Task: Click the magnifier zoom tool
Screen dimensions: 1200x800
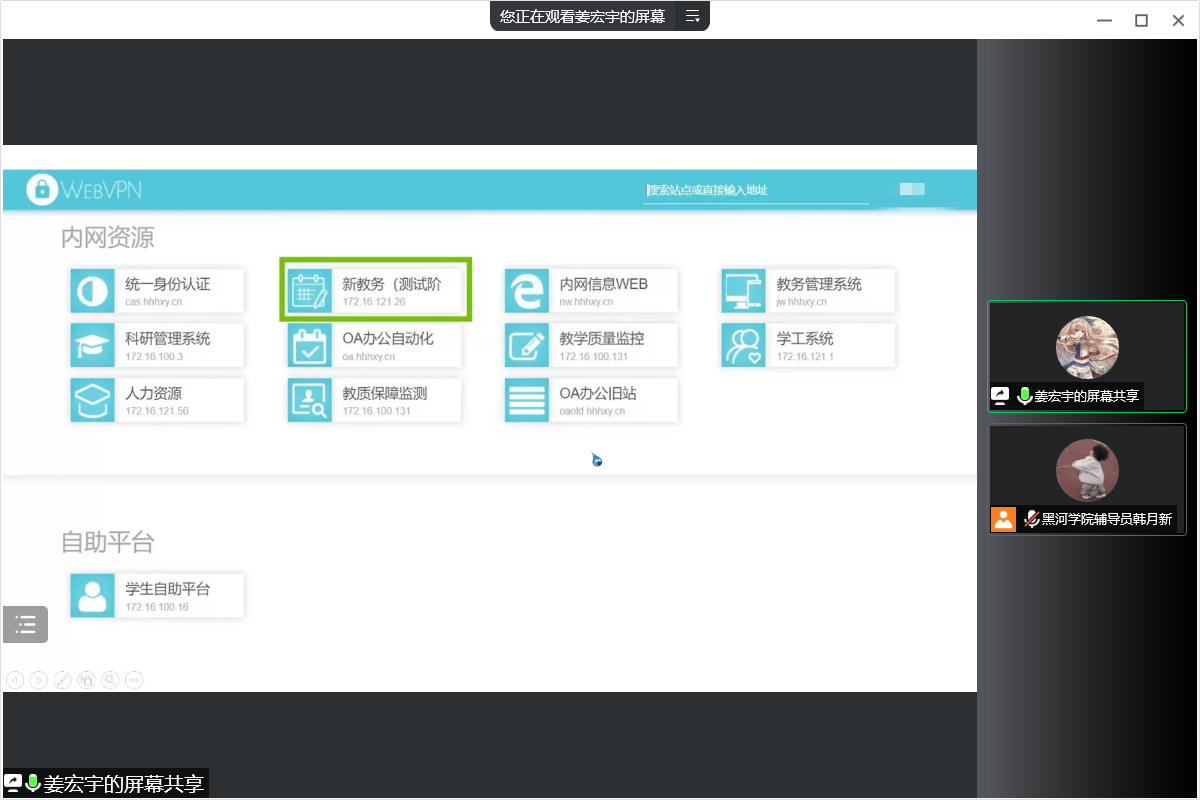Action: (110, 680)
